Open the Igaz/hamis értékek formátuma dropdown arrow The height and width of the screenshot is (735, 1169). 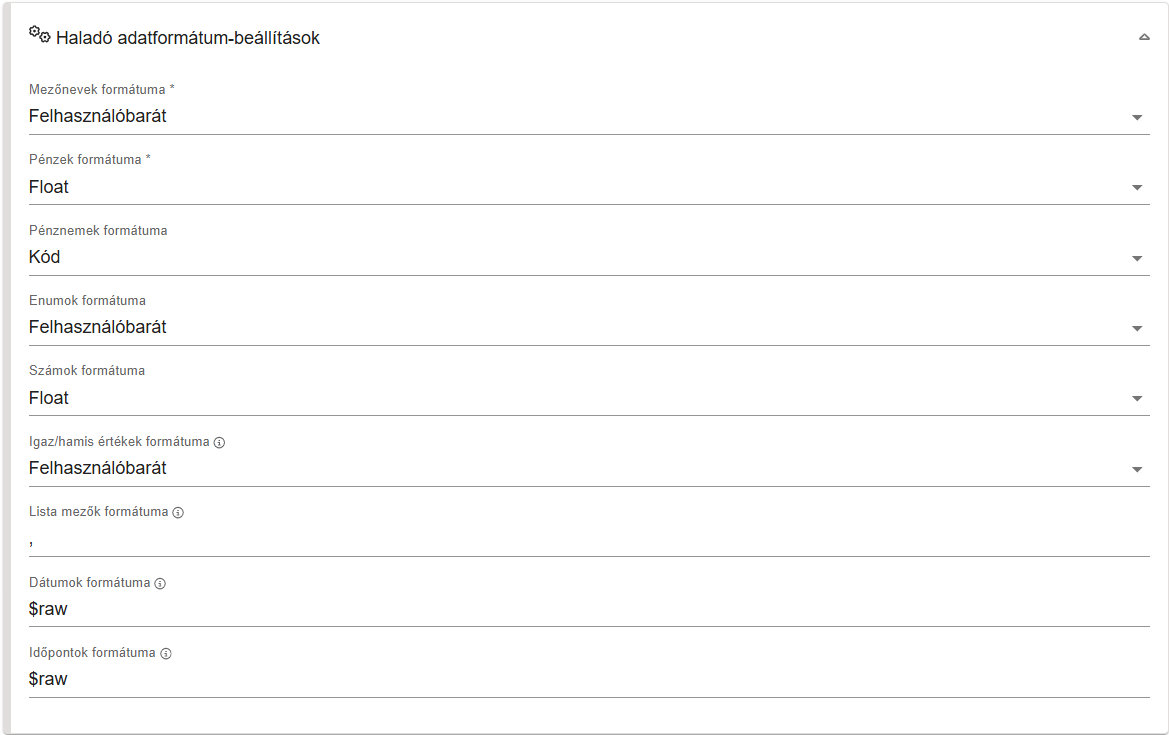click(1137, 470)
